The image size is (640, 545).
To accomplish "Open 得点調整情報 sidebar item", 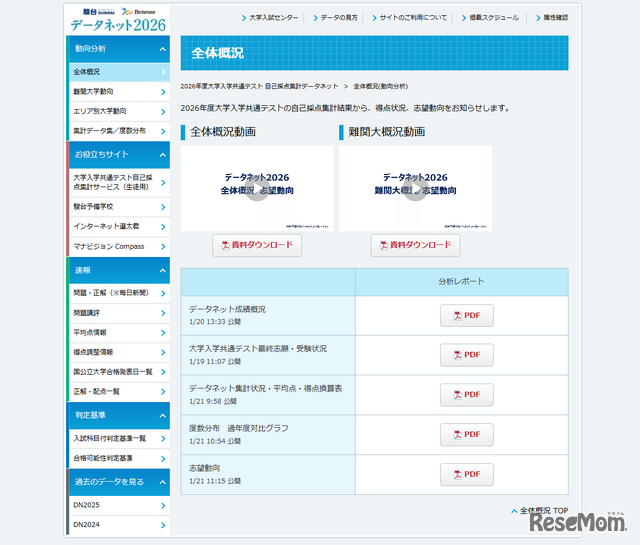I will coord(119,352).
